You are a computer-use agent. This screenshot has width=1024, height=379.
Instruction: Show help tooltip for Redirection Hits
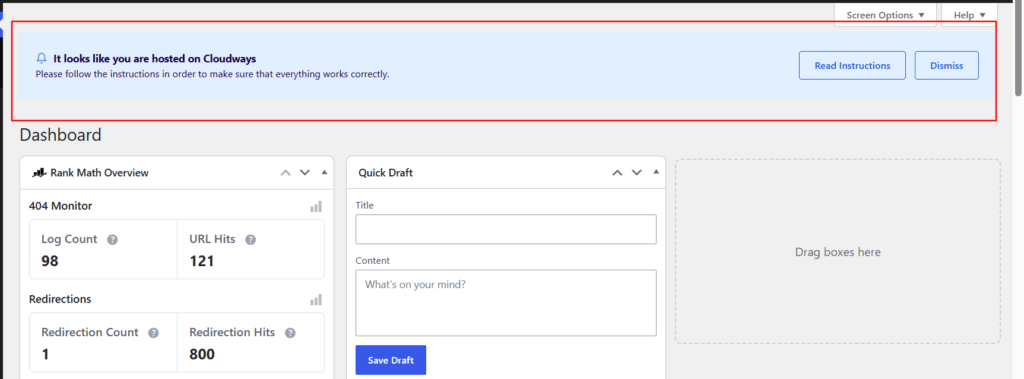[290, 333]
